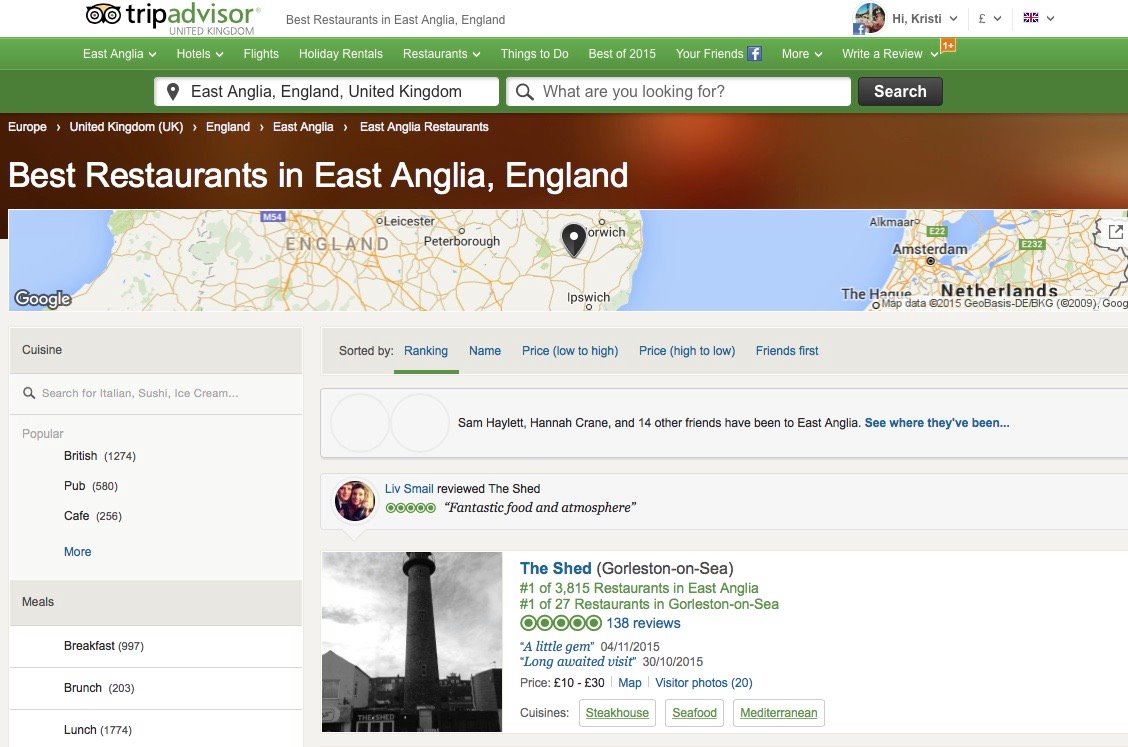Click the Facebook icon beside Your Friends
The width and height of the screenshot is (1128, 747).
(x=754, y=54)
